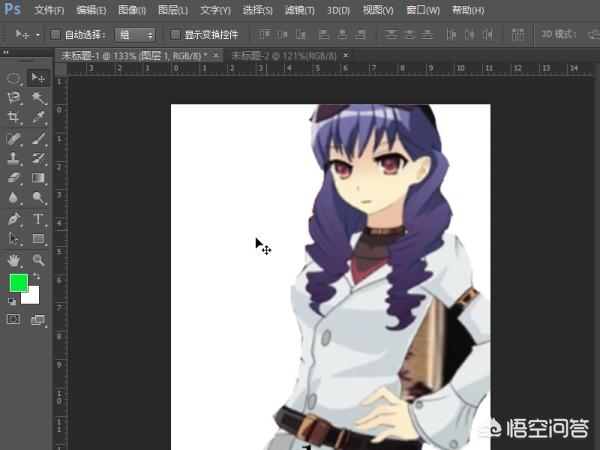Align top edges of layers
The image size is (600, 450).
(x=264, y=35)
